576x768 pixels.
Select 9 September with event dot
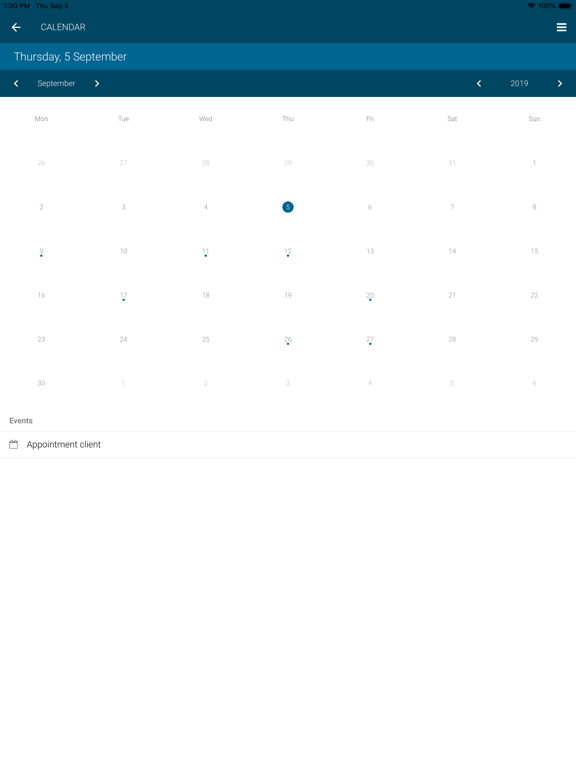(x=41, y=252)
